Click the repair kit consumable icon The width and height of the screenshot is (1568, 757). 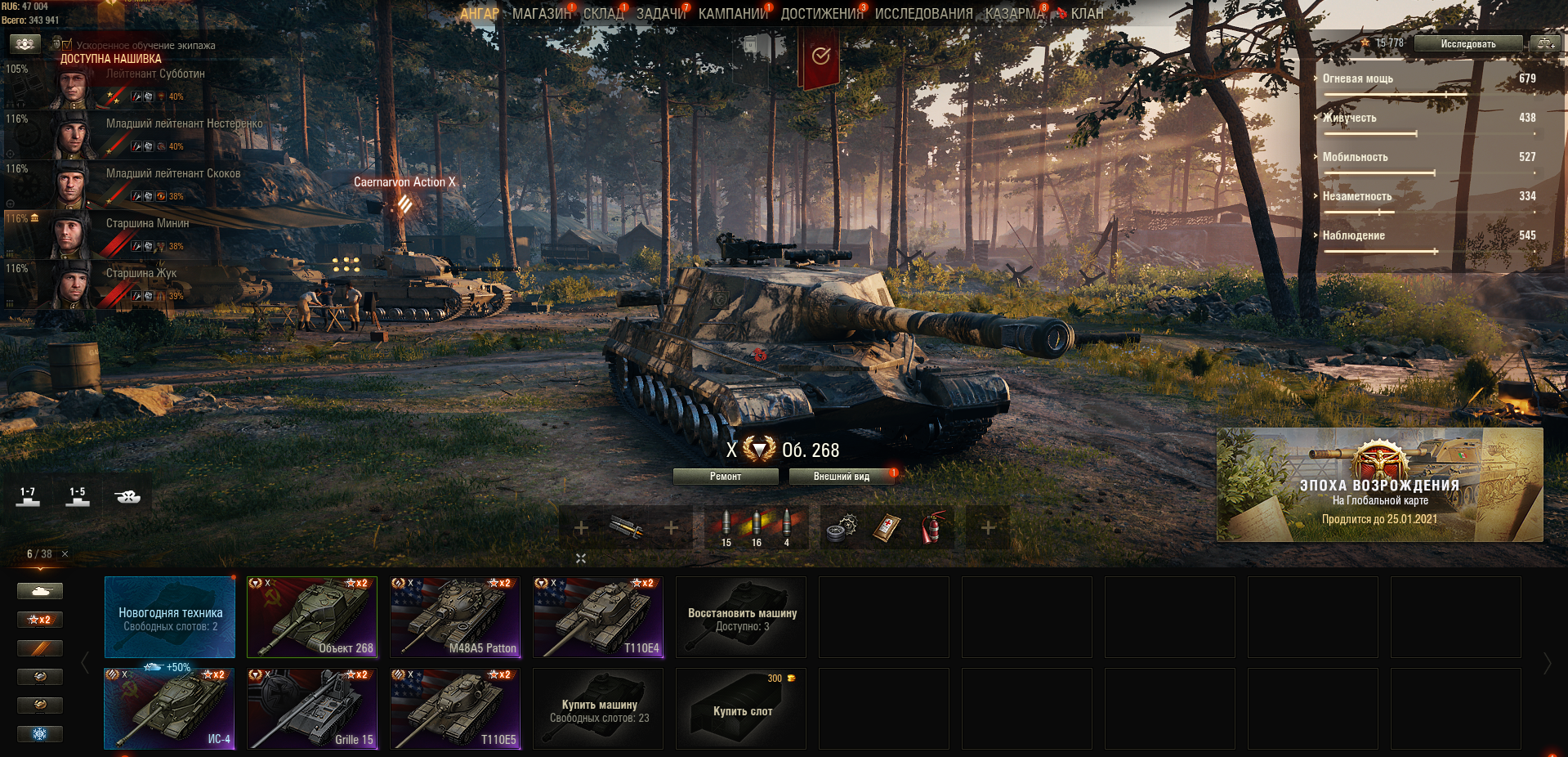[841, 527]
